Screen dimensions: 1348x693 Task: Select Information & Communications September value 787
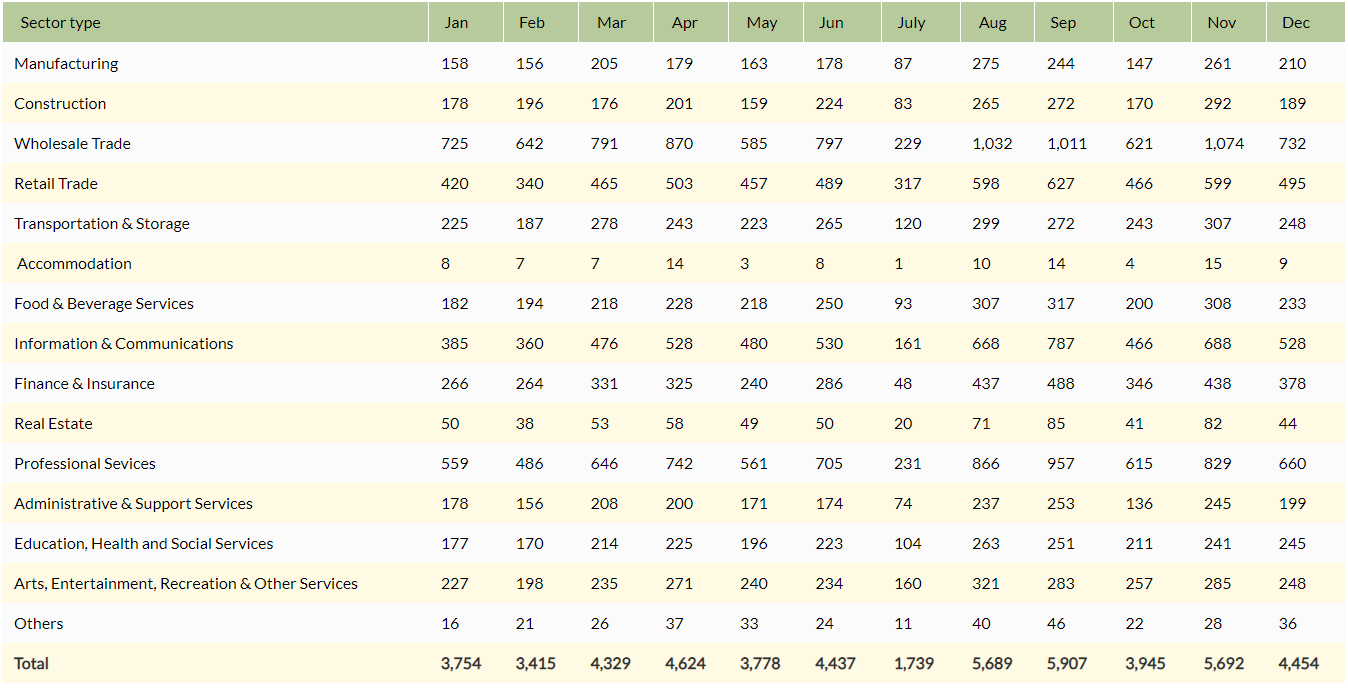1061,343
